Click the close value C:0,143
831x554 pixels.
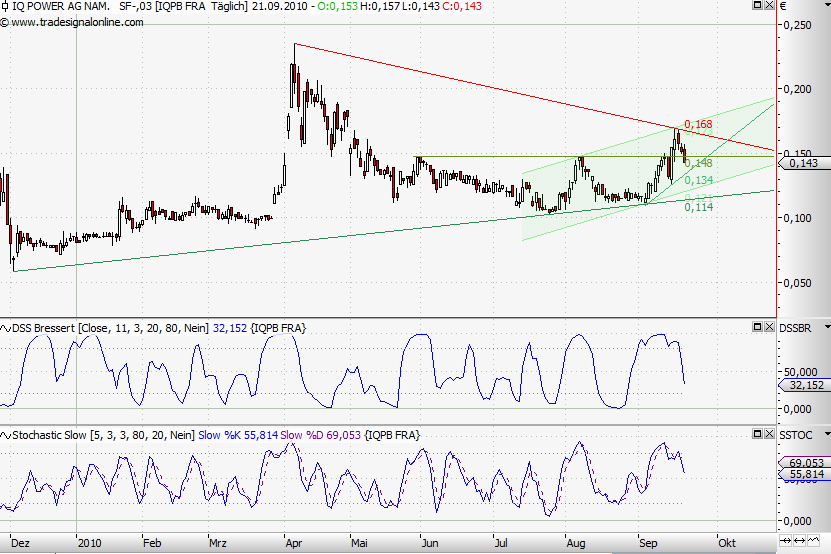(462, 6)
